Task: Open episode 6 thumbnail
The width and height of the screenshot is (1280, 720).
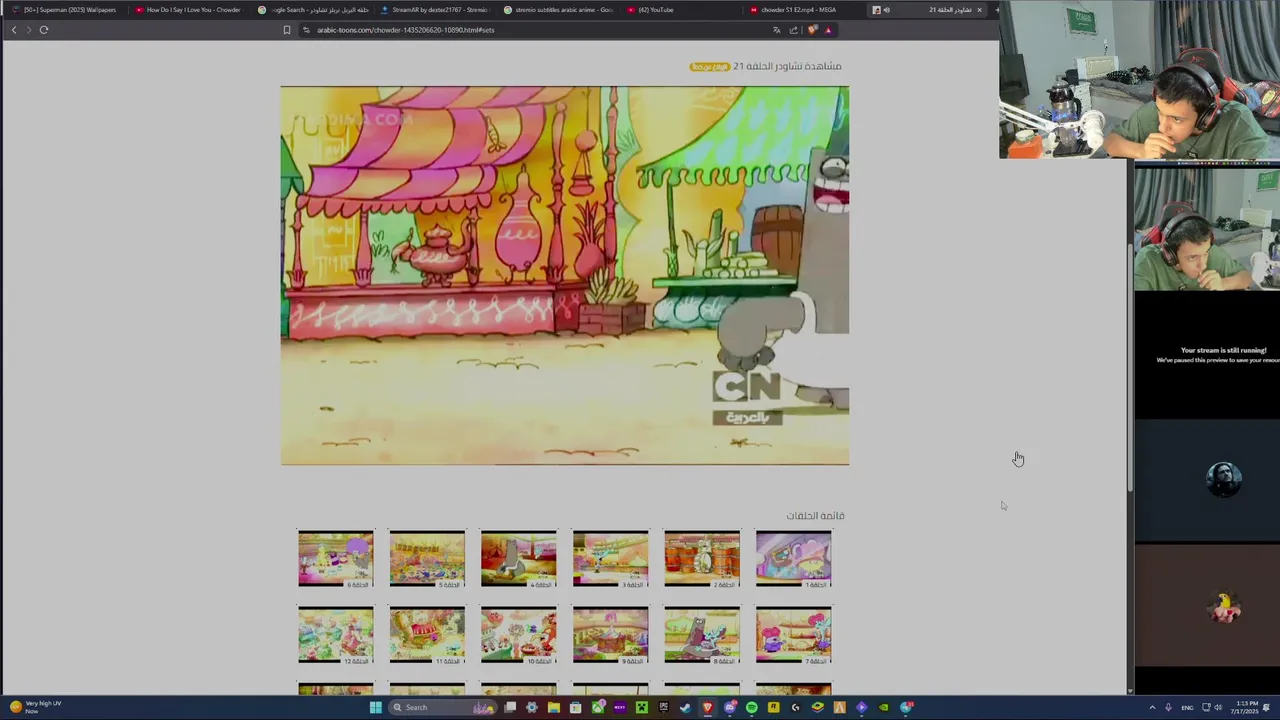Action: pyautogui.click(x=335, y=558)
